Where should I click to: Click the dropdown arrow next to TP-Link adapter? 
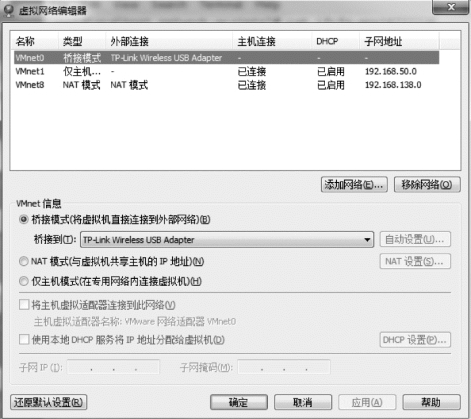367,240
